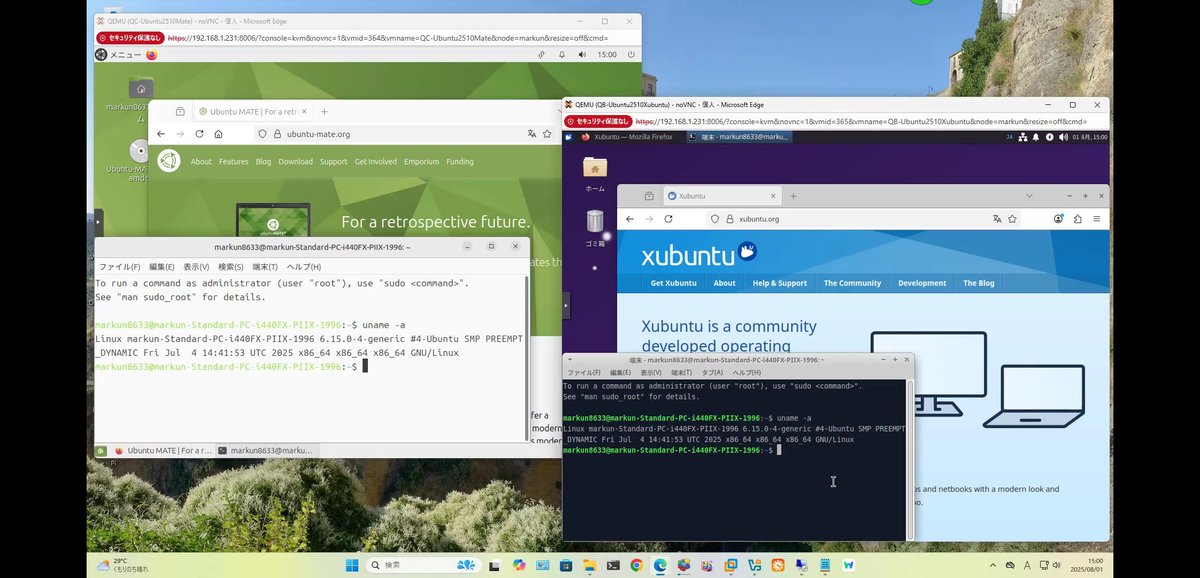Go back in the ubuntu-mate.org browser
Screen dimensions: 1200x578
tap(162, 134)
